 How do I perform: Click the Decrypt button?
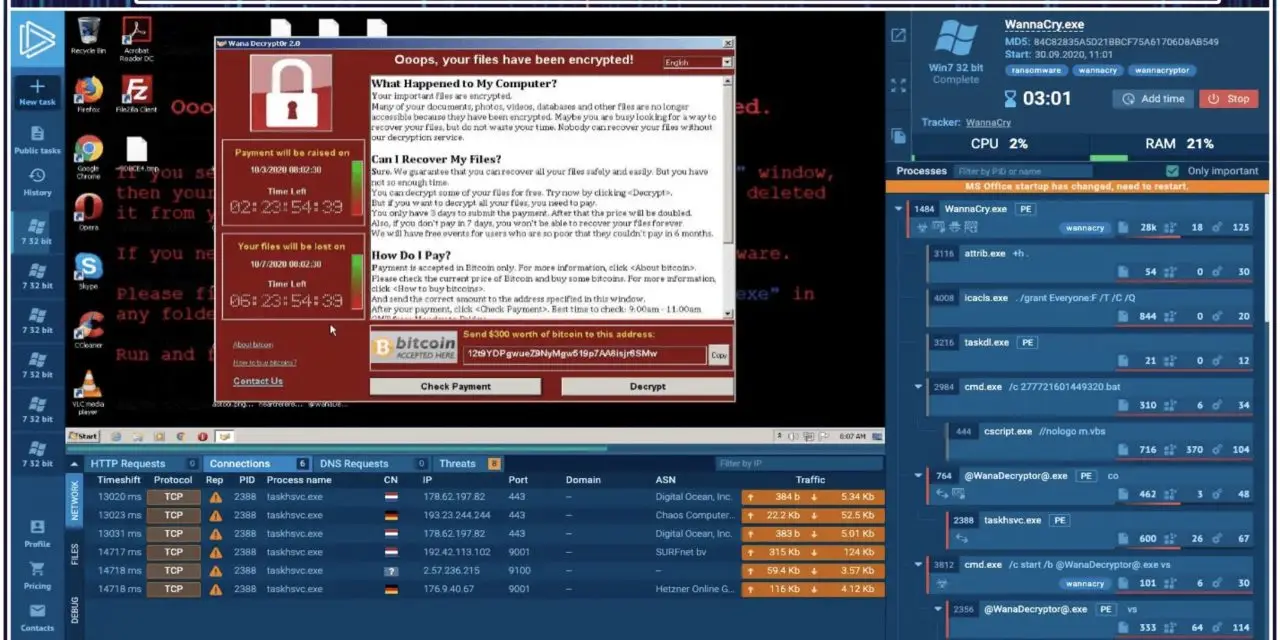click(x=647, y=387)
